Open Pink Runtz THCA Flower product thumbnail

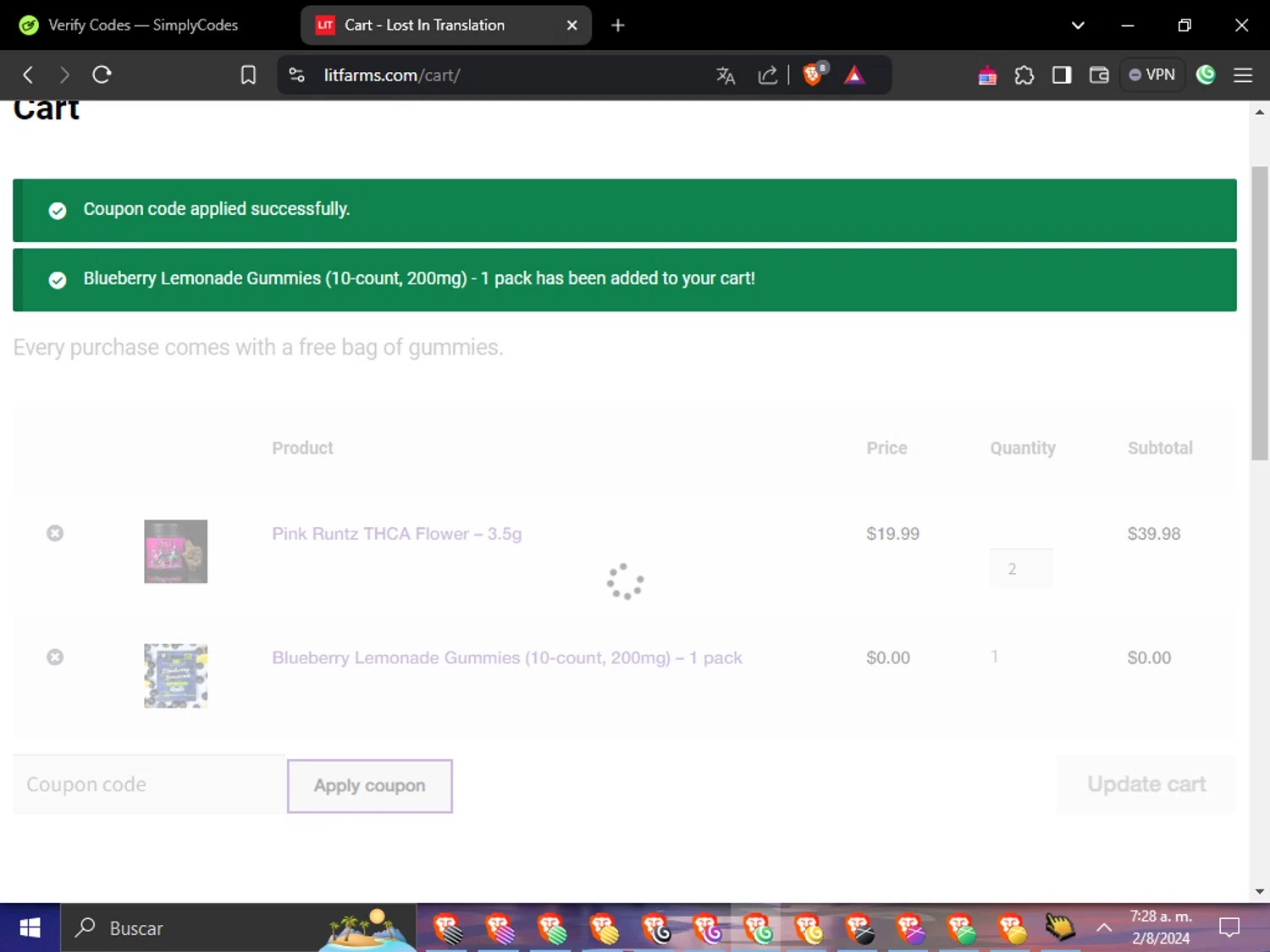pos(176,552)
